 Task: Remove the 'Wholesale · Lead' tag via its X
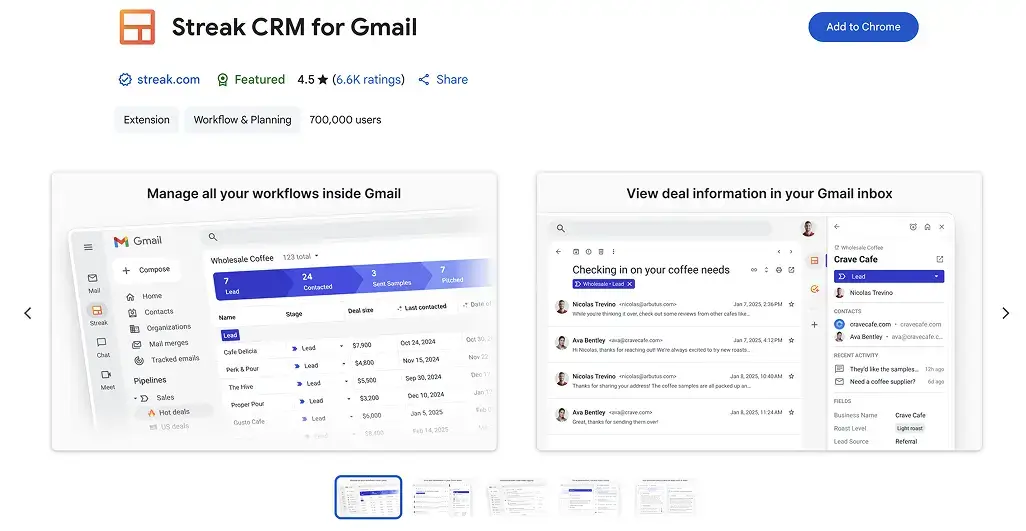pyautogui.click(x=629, y=284)
